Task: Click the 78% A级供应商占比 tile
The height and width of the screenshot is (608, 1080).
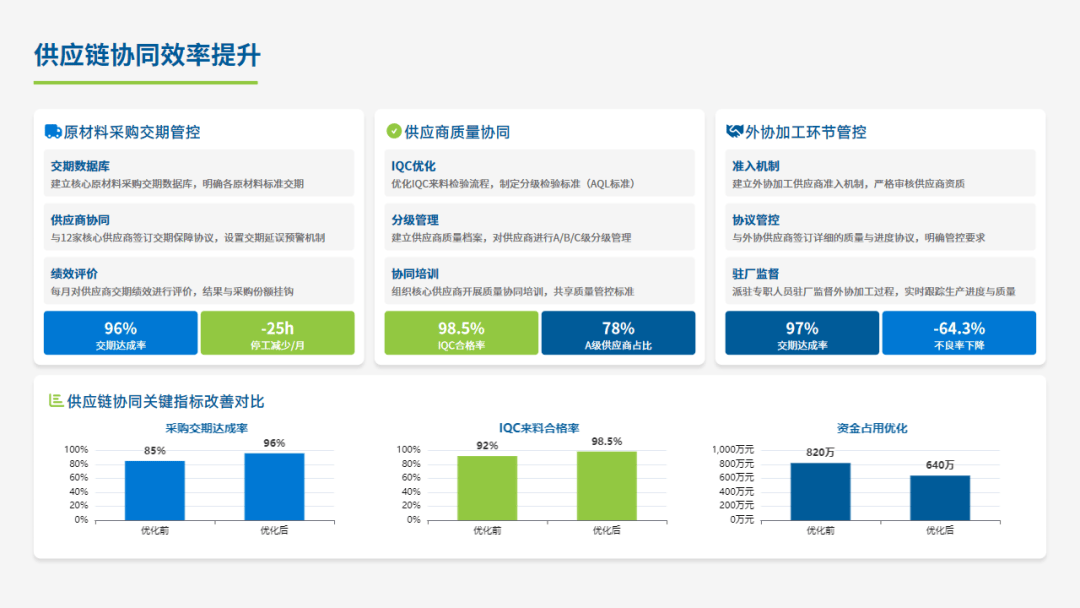Action: [x=618, y=333]
